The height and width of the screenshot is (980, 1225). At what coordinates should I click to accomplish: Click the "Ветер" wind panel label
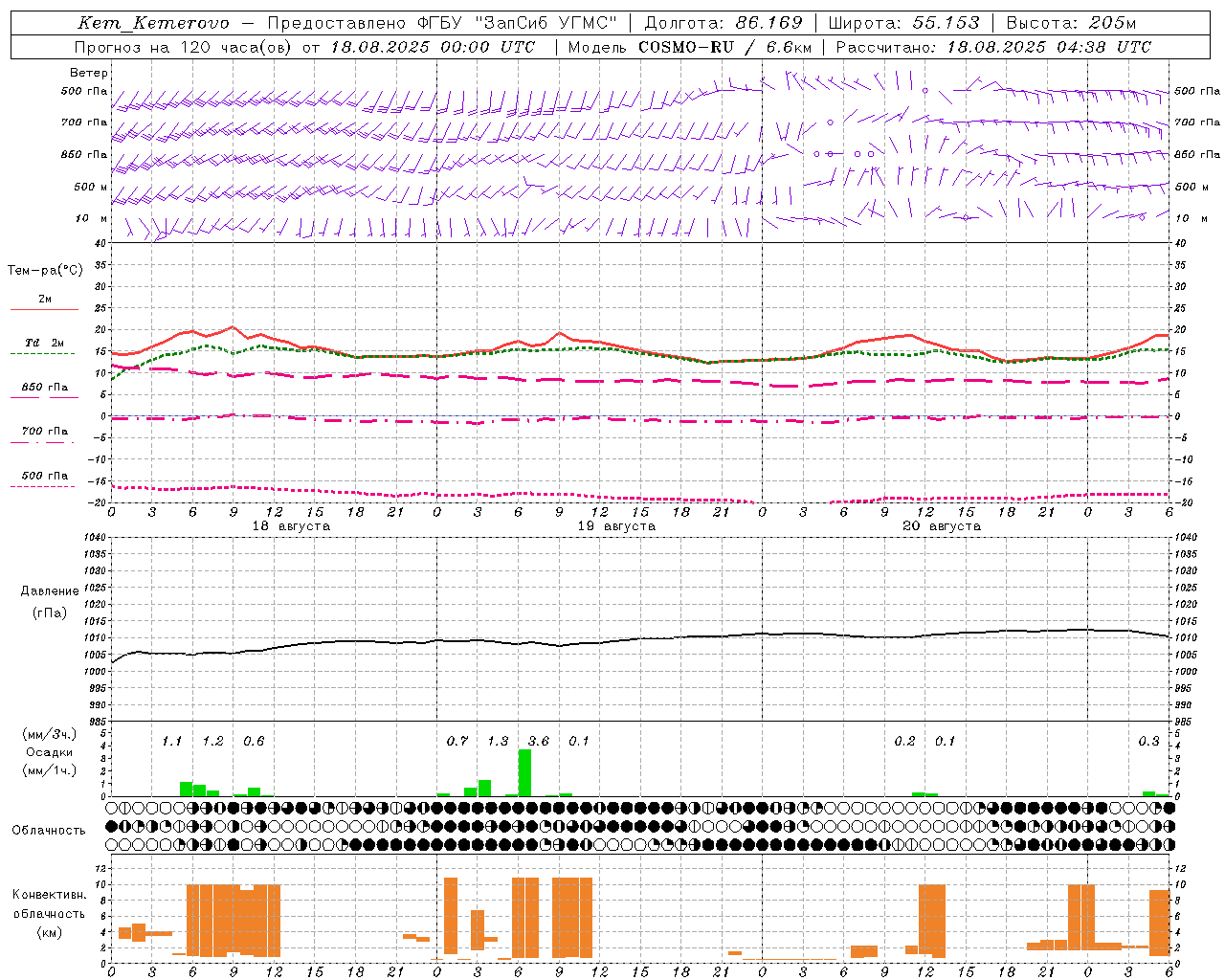[89, 73]
